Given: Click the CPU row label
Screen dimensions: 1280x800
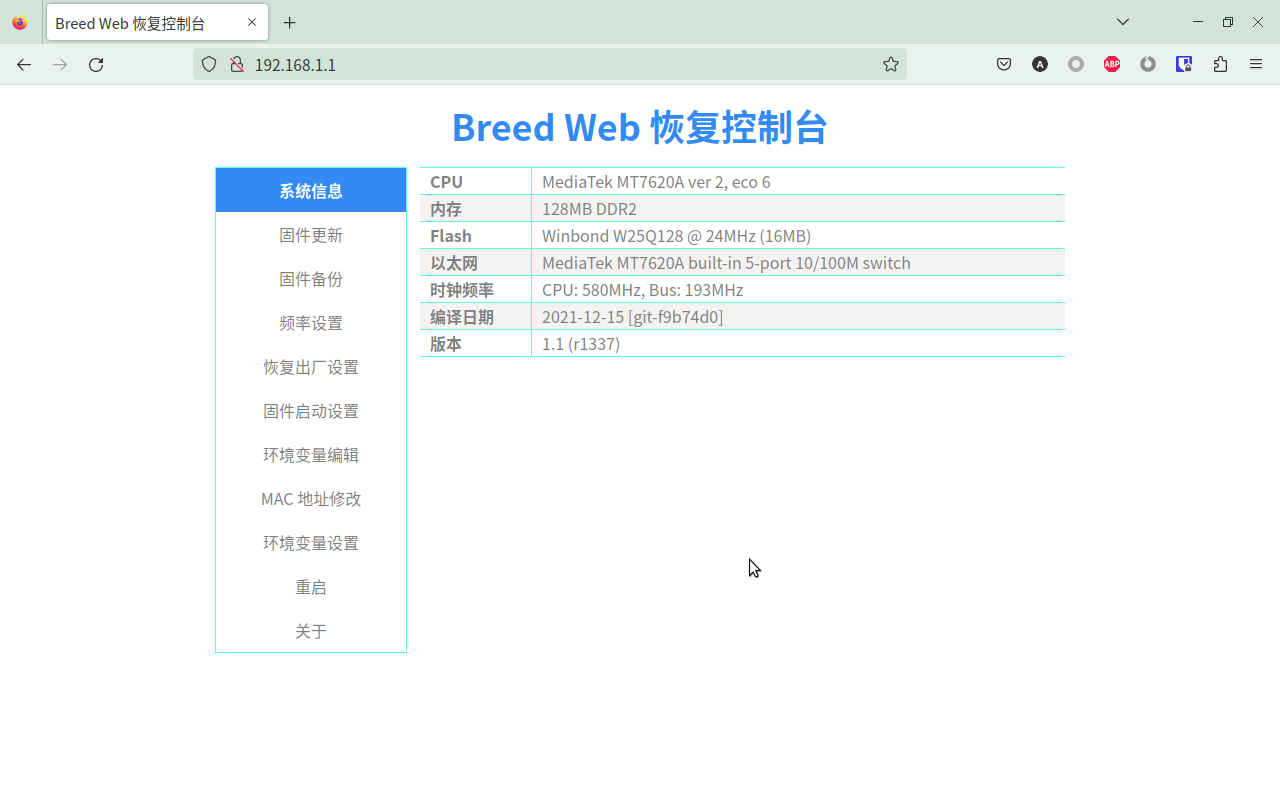Looking at the screenshot, I should click(x=446, y=182).
